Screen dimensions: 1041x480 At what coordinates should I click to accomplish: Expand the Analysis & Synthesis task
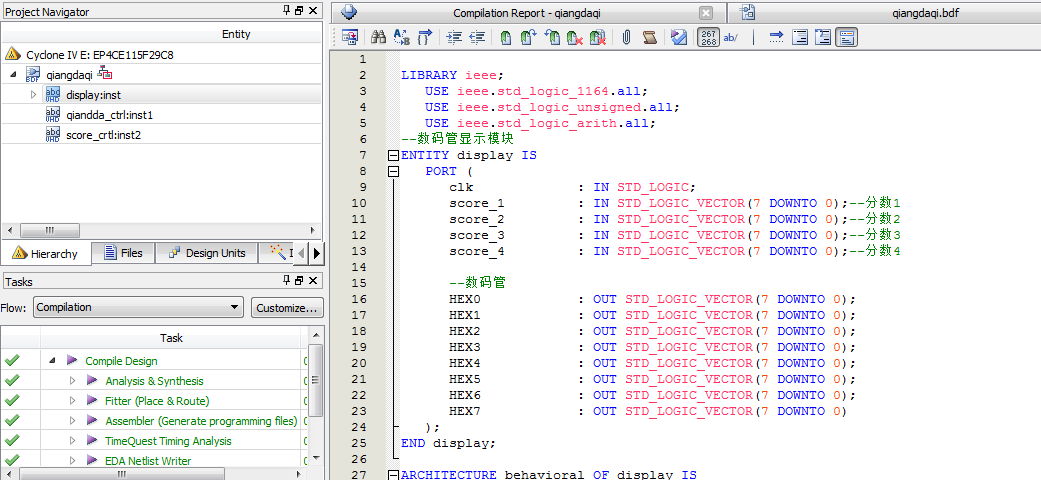(72, 381)
